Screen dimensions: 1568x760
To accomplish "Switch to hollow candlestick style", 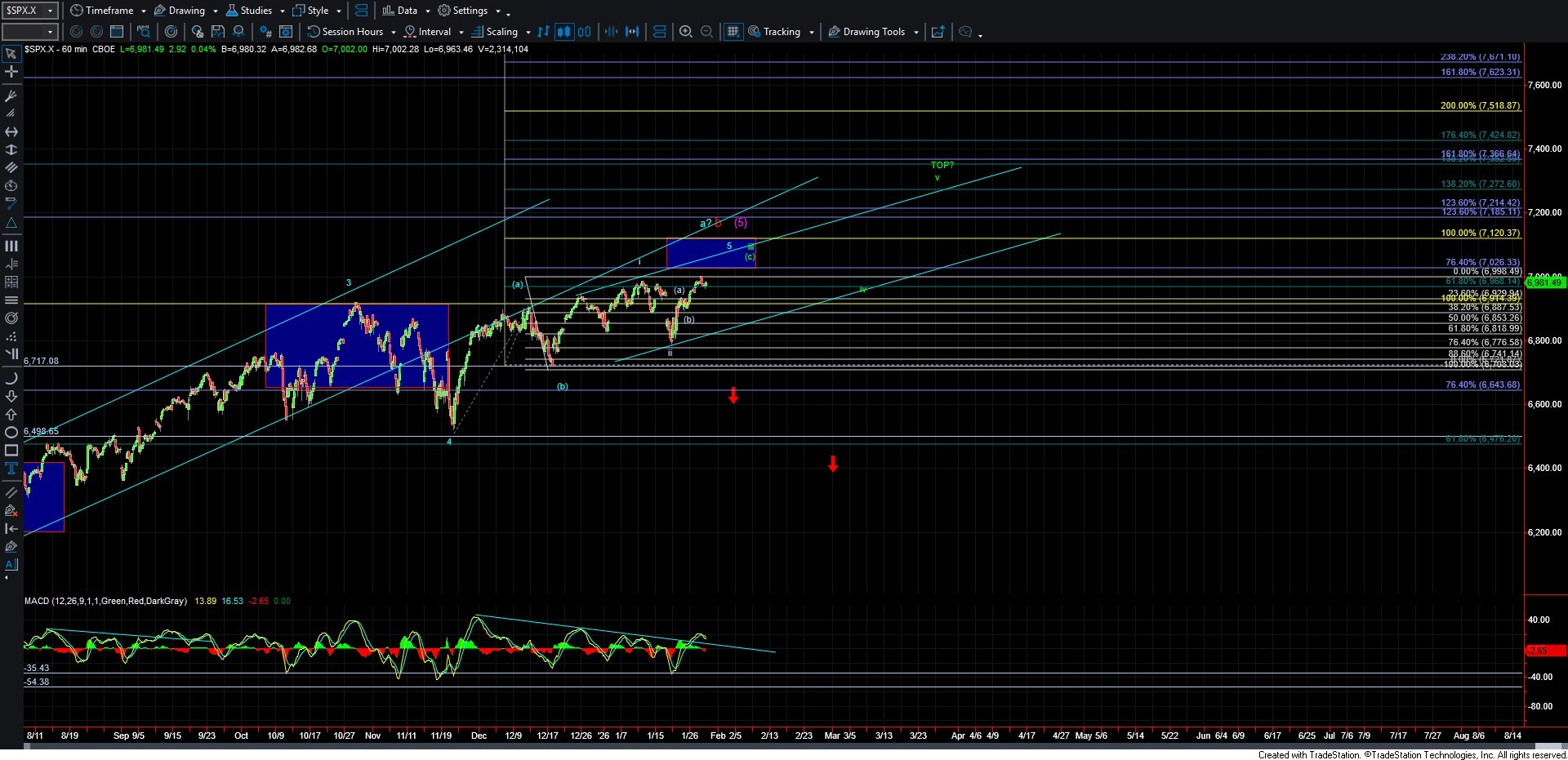I will pos(585,32).
